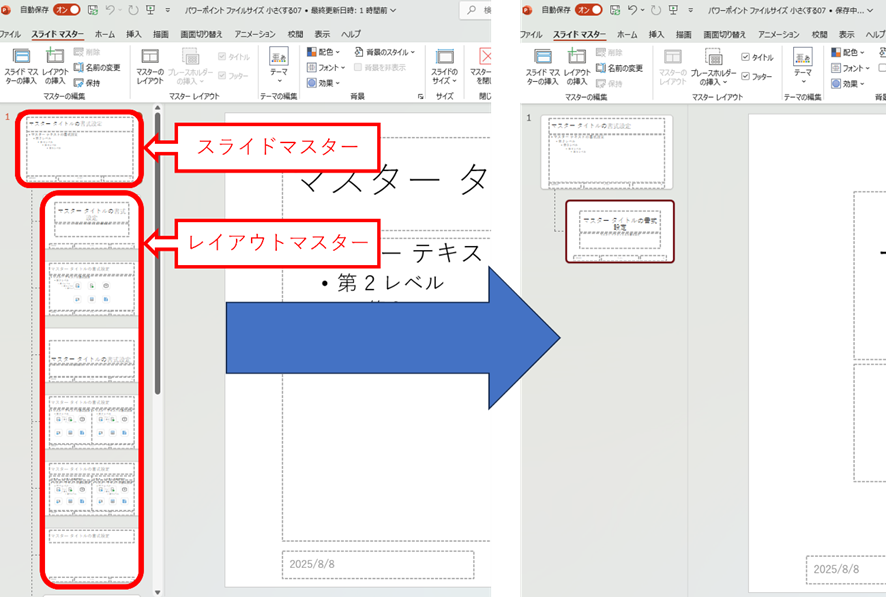Click slideshow-from-start icon in right title bar
The height and width of the screenshot is (597, 886).
(674, 10)
